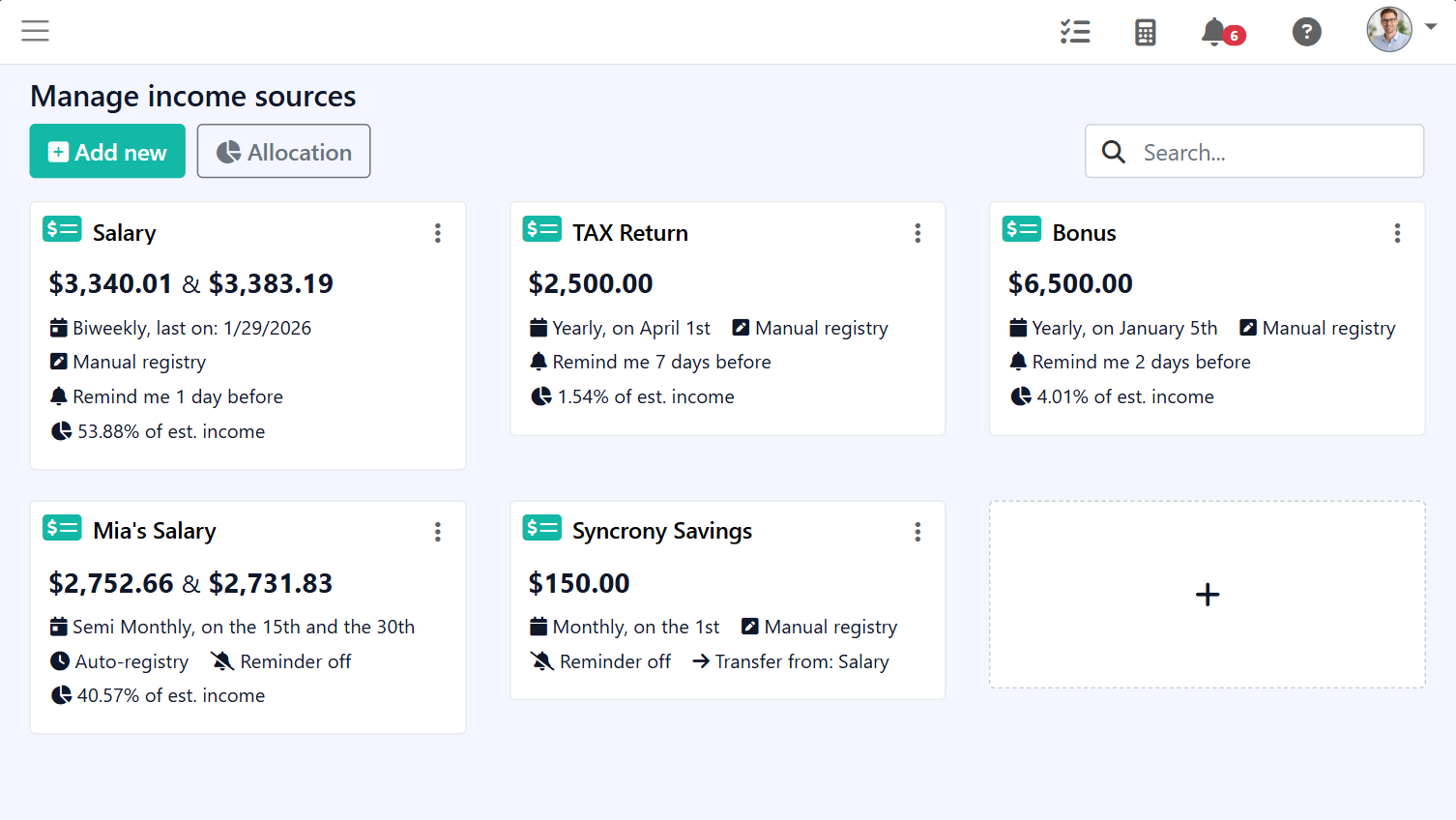Open the options menu on the Salary card
The image size is (1456, 820).
point(438,233)
